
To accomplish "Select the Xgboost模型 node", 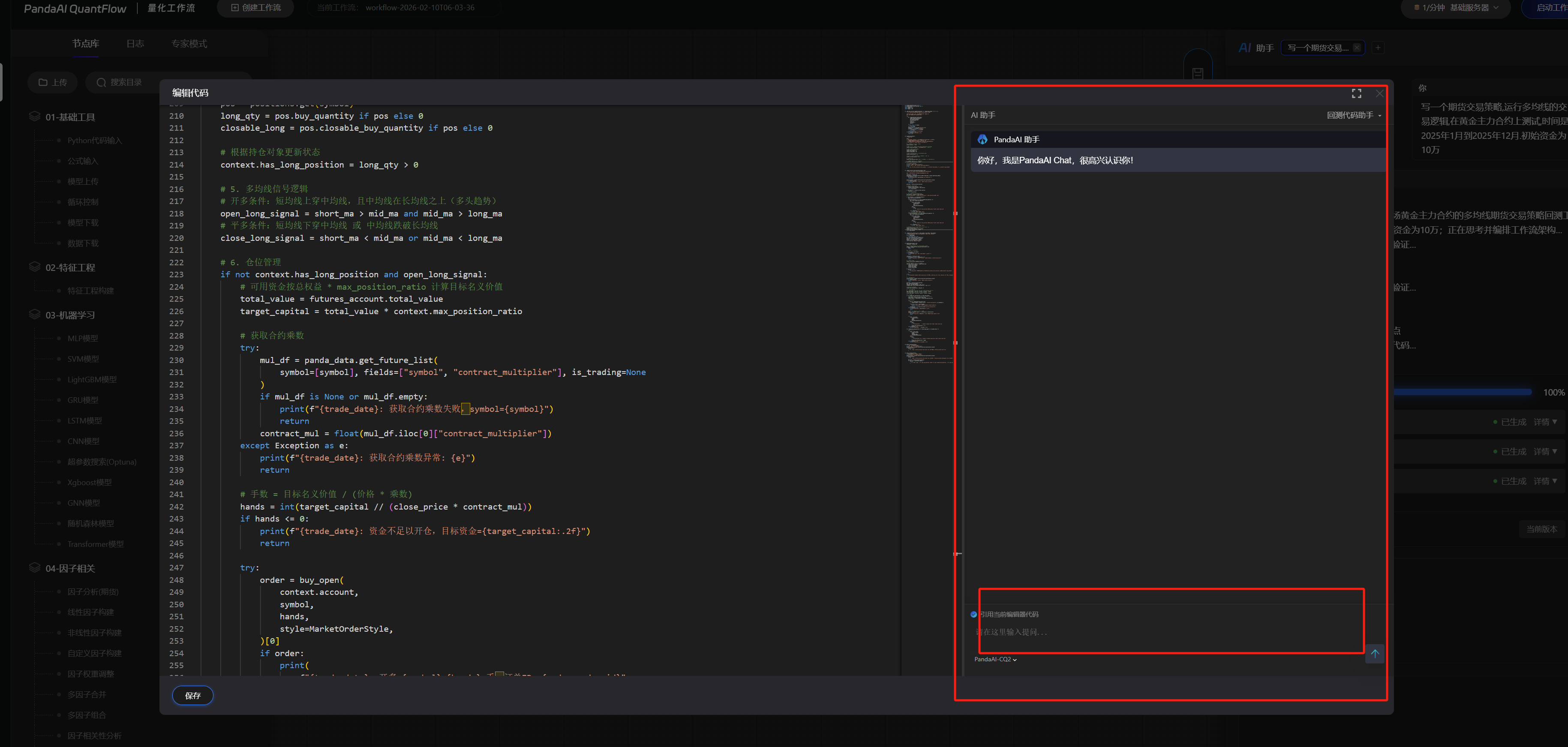I will click(90, 482).
